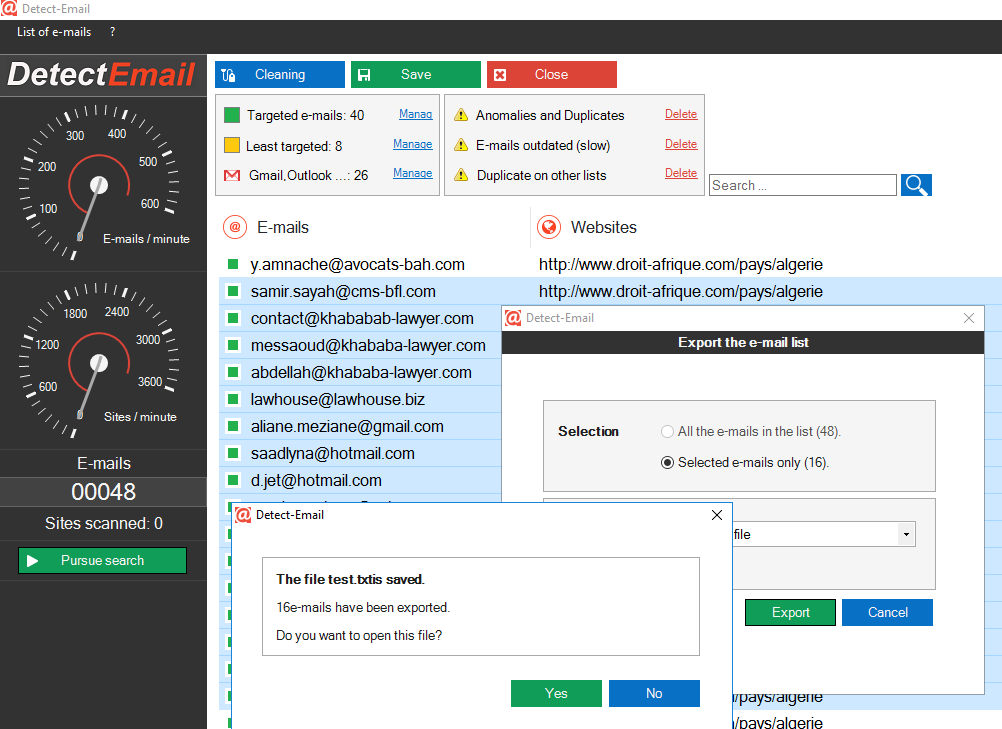Open the '?' help menu

click(113, 32)
